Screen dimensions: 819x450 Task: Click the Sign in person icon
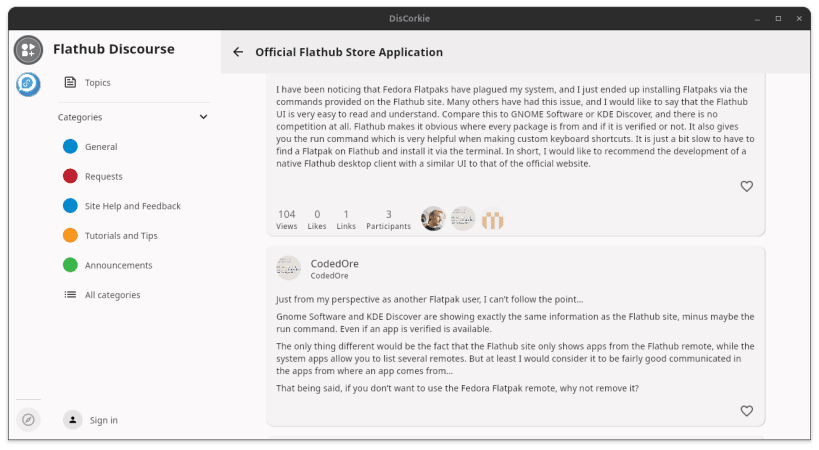pyautogui.click(x=73, y=420)
